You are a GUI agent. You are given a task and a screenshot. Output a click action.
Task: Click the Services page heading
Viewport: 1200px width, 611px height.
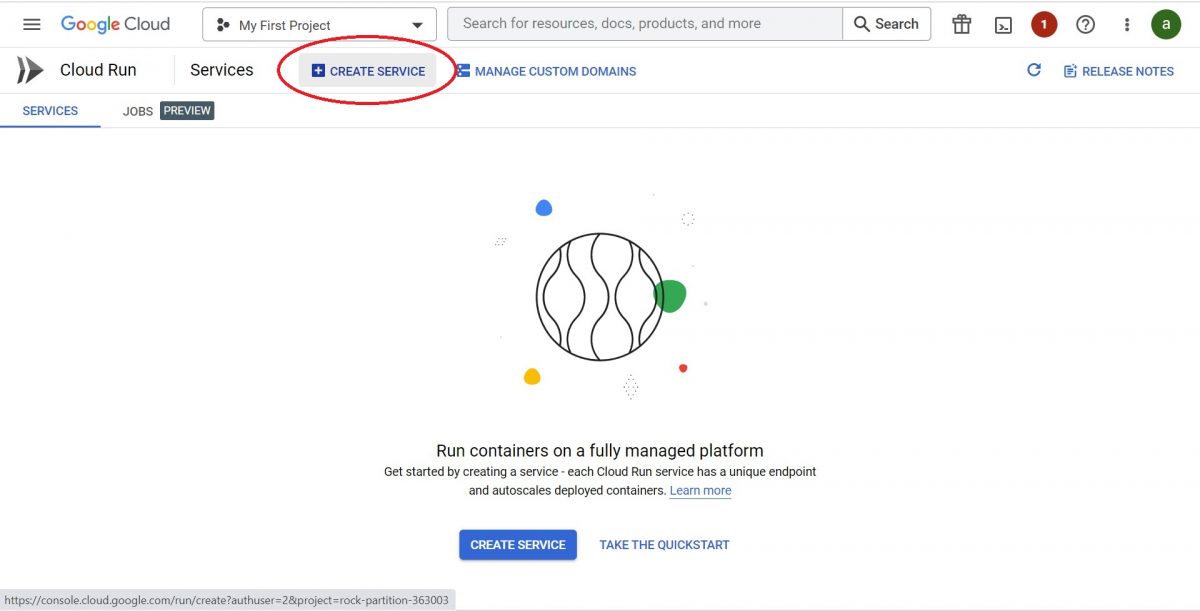click(222, 70)
